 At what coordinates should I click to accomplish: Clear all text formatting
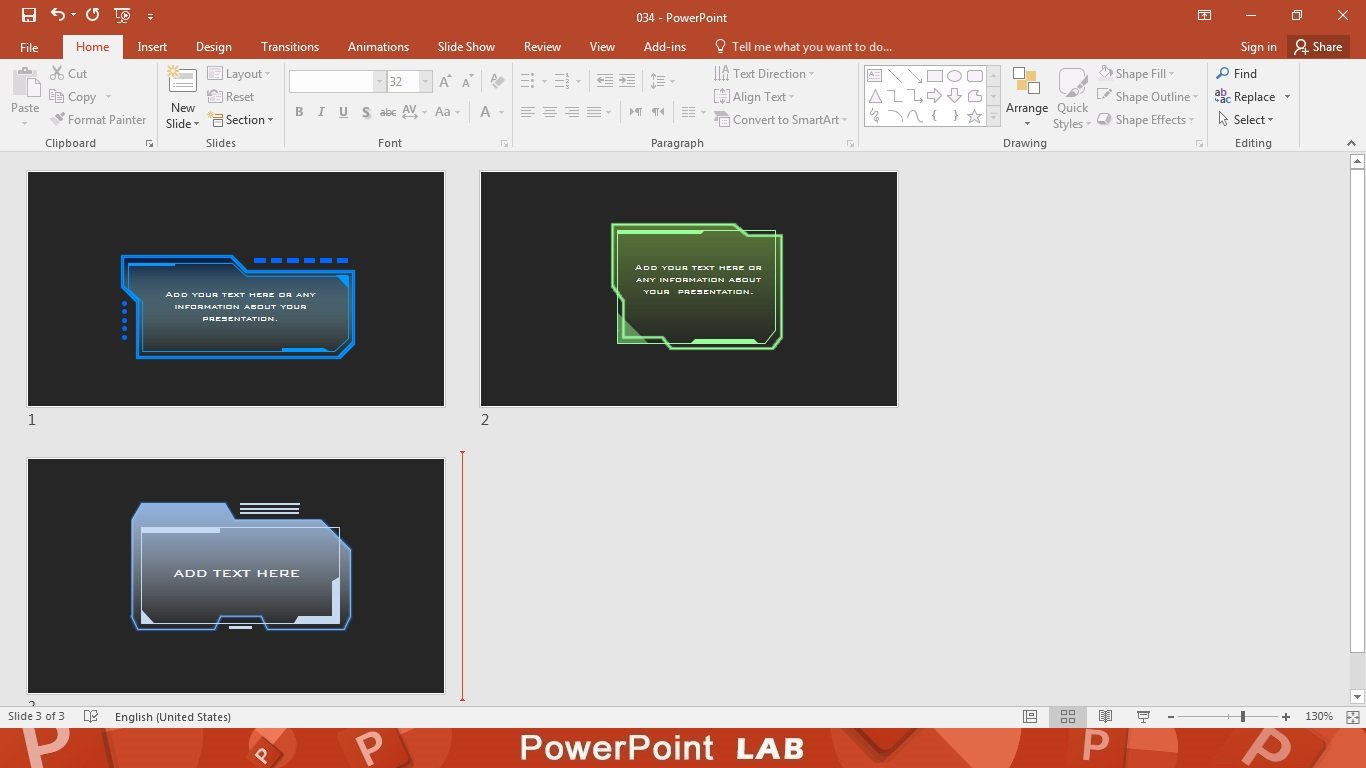(x=497, y=82)
